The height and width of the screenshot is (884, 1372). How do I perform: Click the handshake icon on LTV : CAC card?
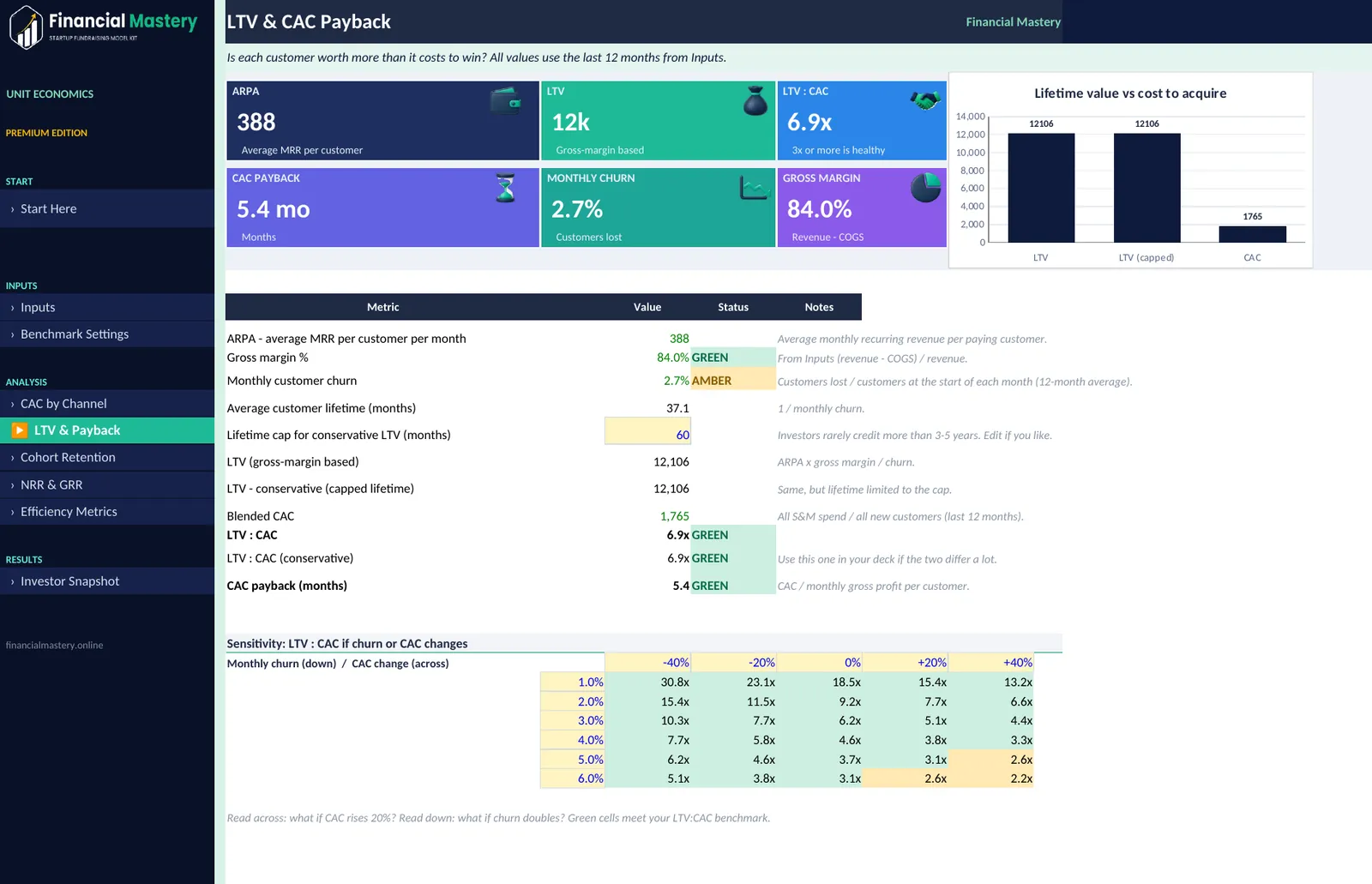click(925, 100)
